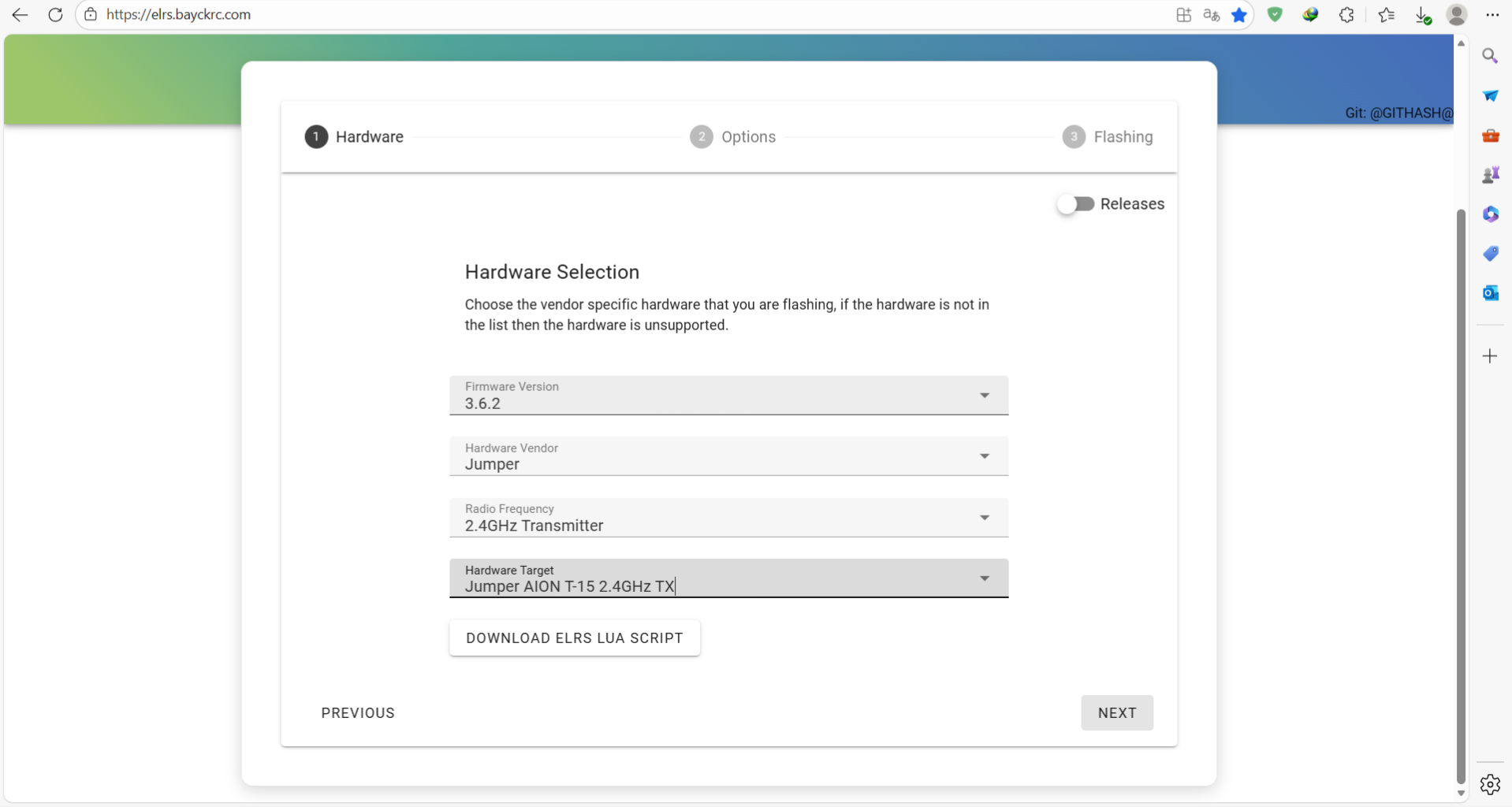The height and width of the screenshot is (807, 1512).
Task: Click the plus icon to add sidebar app
Action: pyautogui.click(x=1490, y=356)
